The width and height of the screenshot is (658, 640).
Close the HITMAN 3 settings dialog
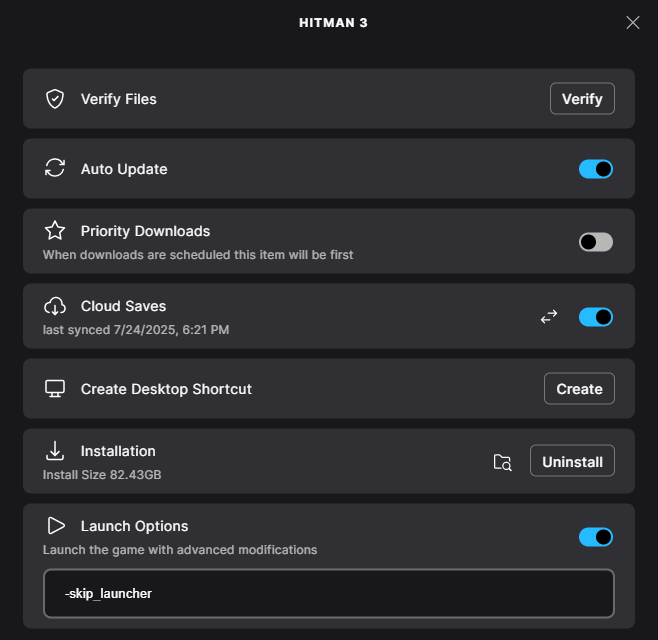click(633, 22)
